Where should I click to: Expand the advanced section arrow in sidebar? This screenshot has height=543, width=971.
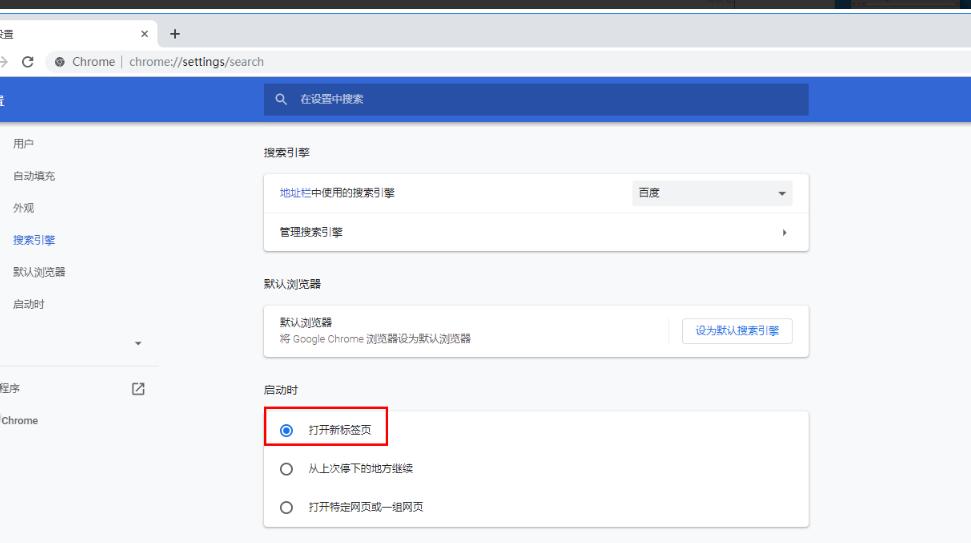138,344
